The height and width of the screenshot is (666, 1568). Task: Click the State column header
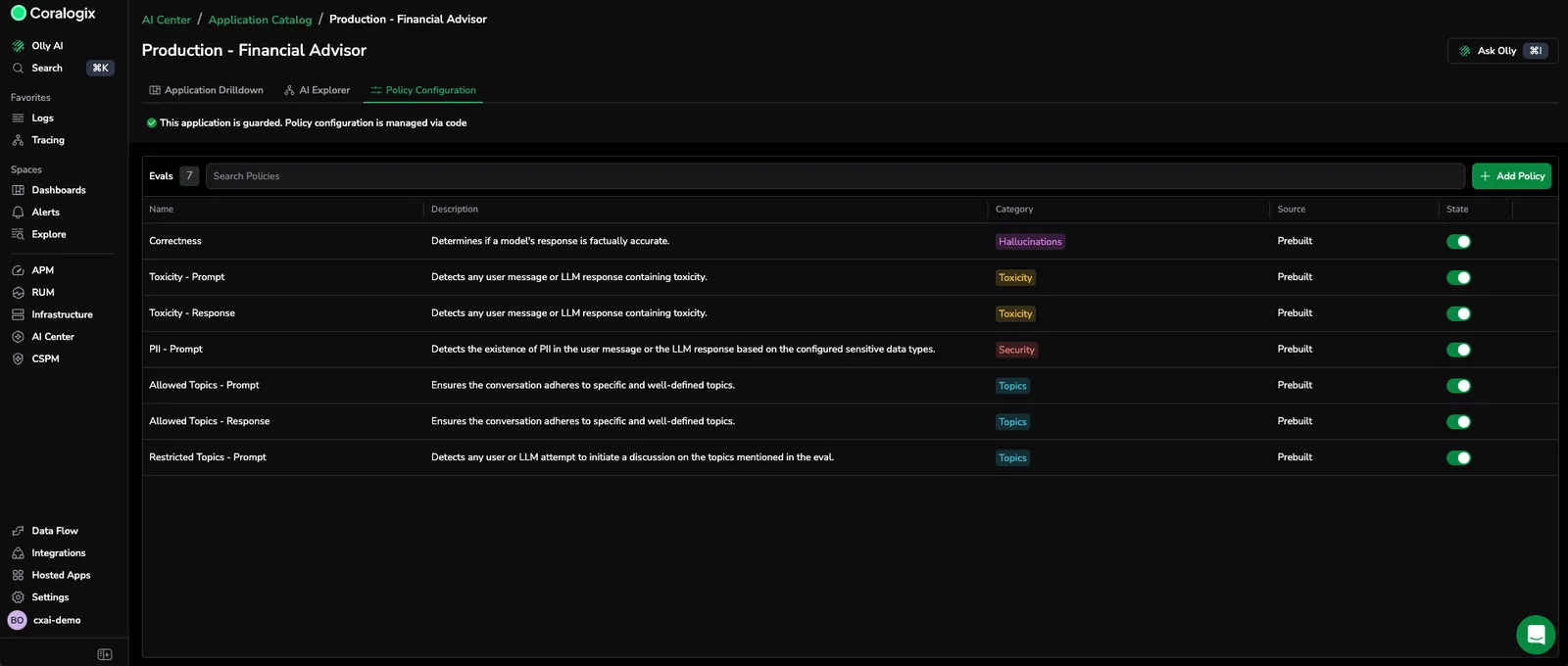click(1457, 210)
